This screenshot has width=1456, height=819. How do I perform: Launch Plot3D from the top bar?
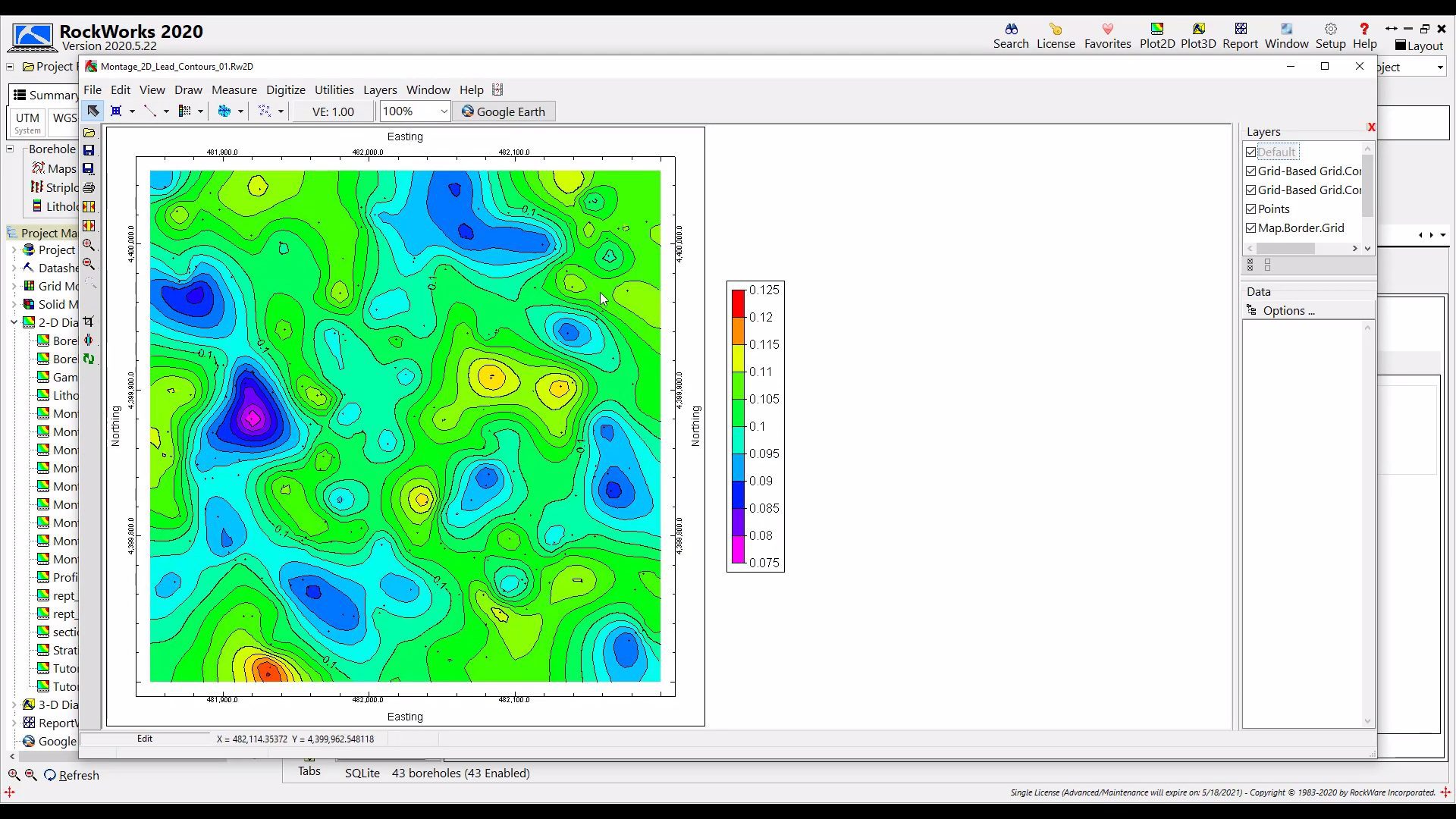(x=1198, y=36)
